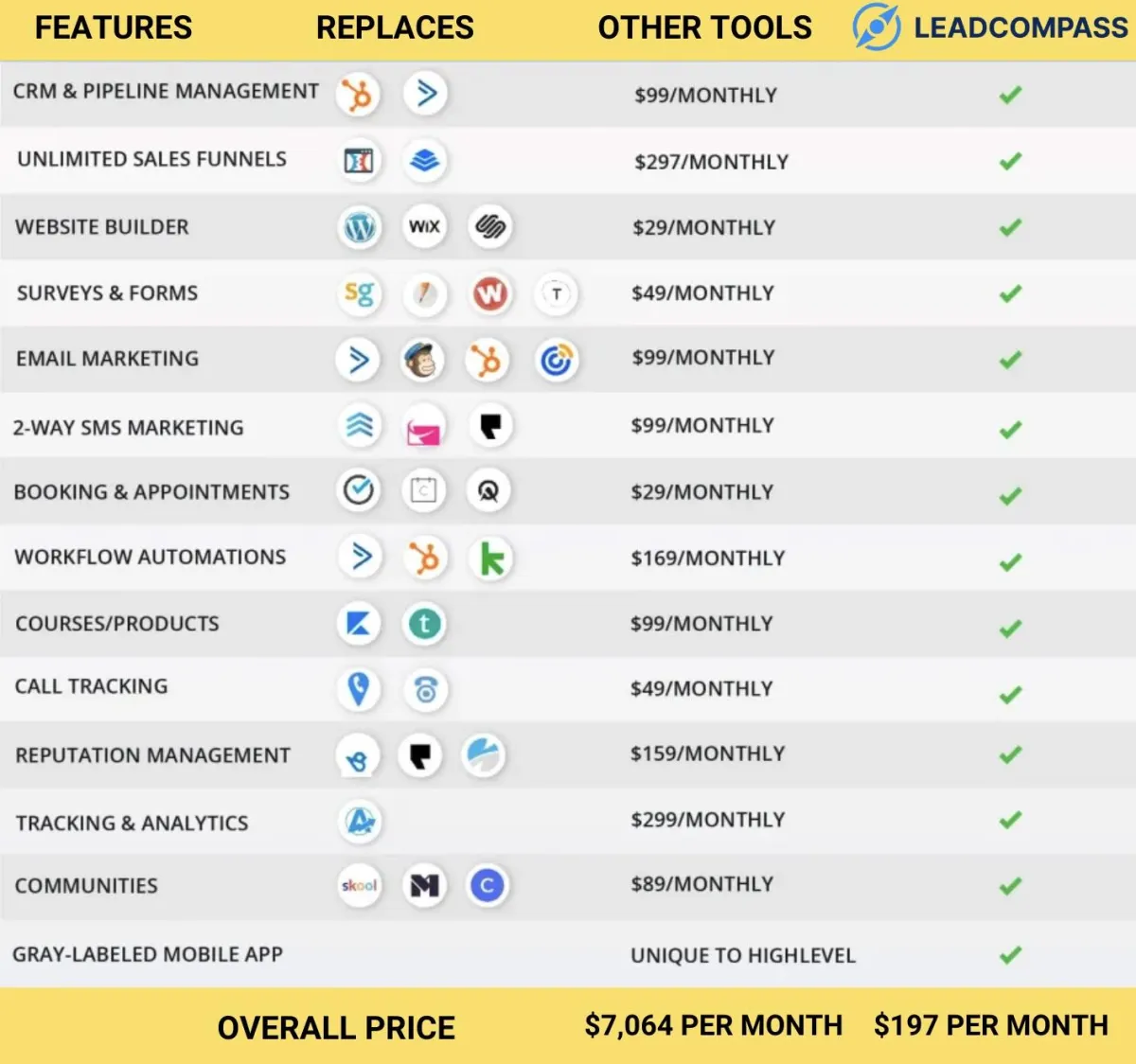Click the Skool icon in Communities row

pos(359,886)
